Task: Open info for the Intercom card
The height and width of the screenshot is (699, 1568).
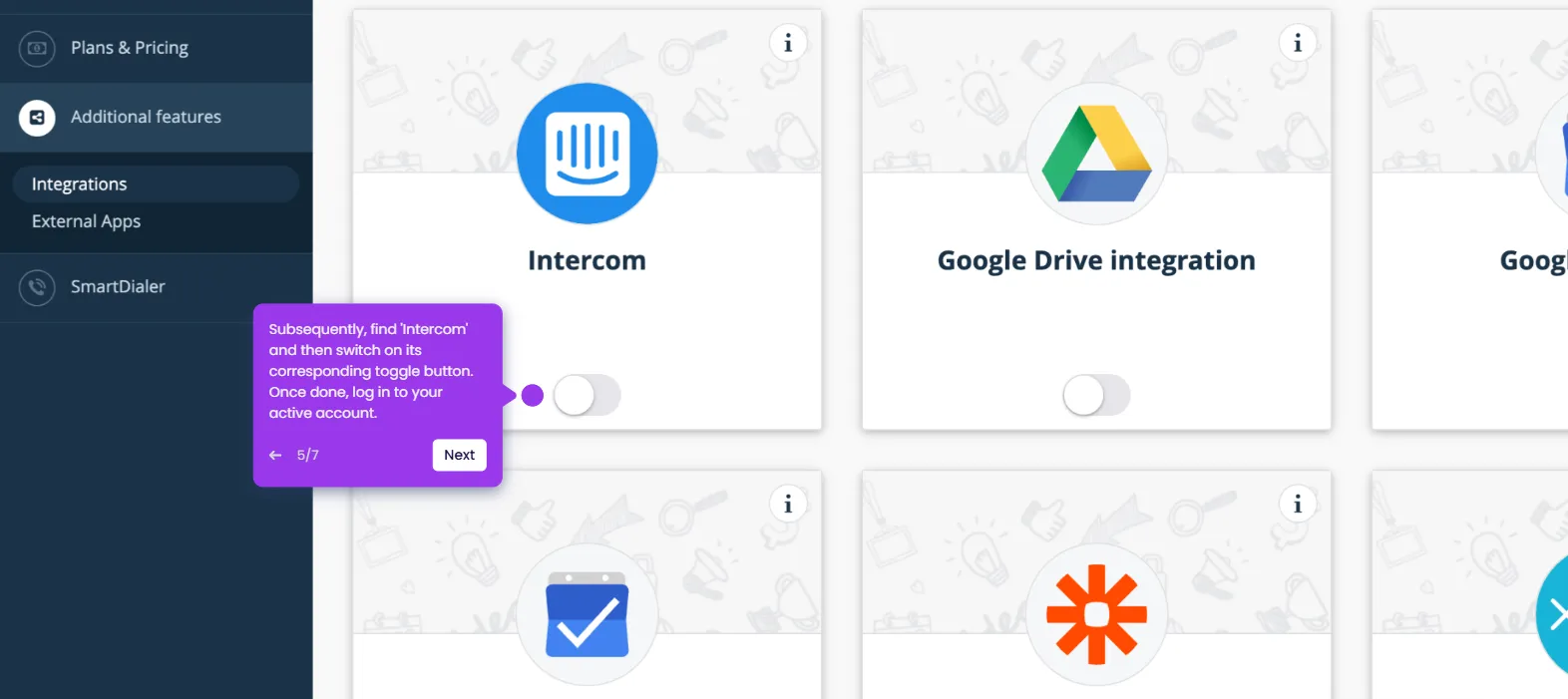Action: coord(788,43)
